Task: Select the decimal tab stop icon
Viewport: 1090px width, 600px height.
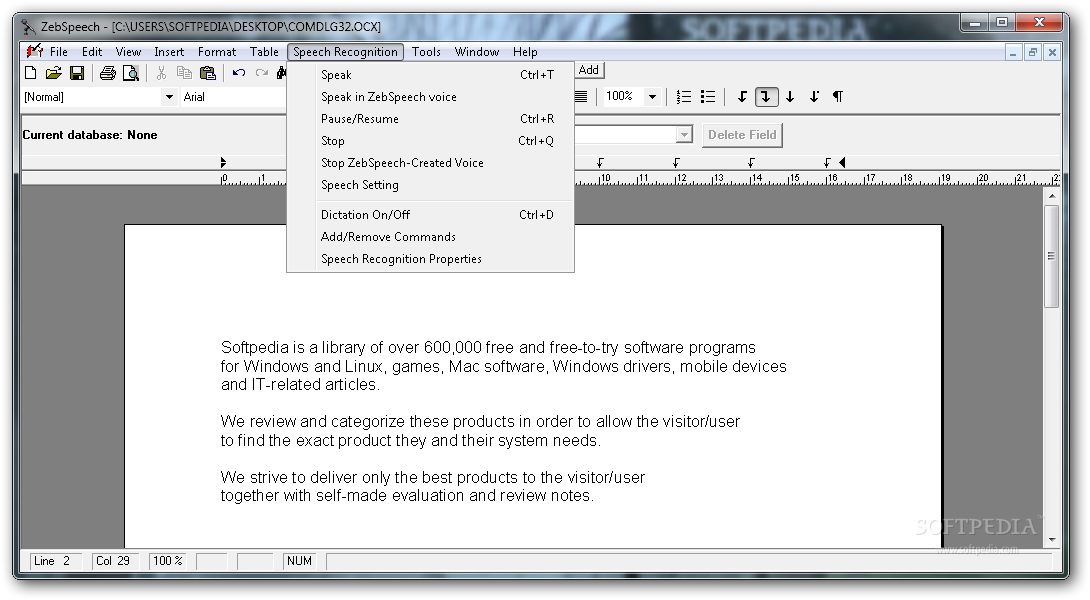Action: [814, 97]
